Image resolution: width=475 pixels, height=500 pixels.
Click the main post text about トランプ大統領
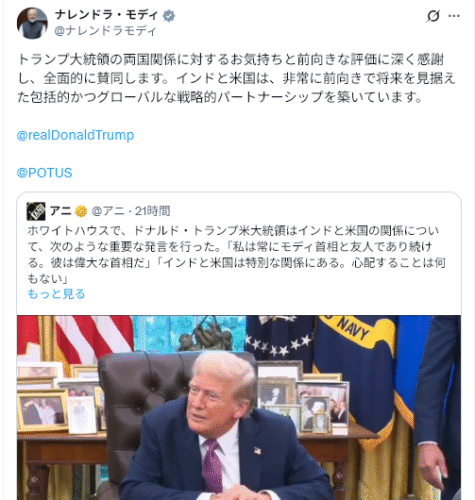click(x=236, y=78)
